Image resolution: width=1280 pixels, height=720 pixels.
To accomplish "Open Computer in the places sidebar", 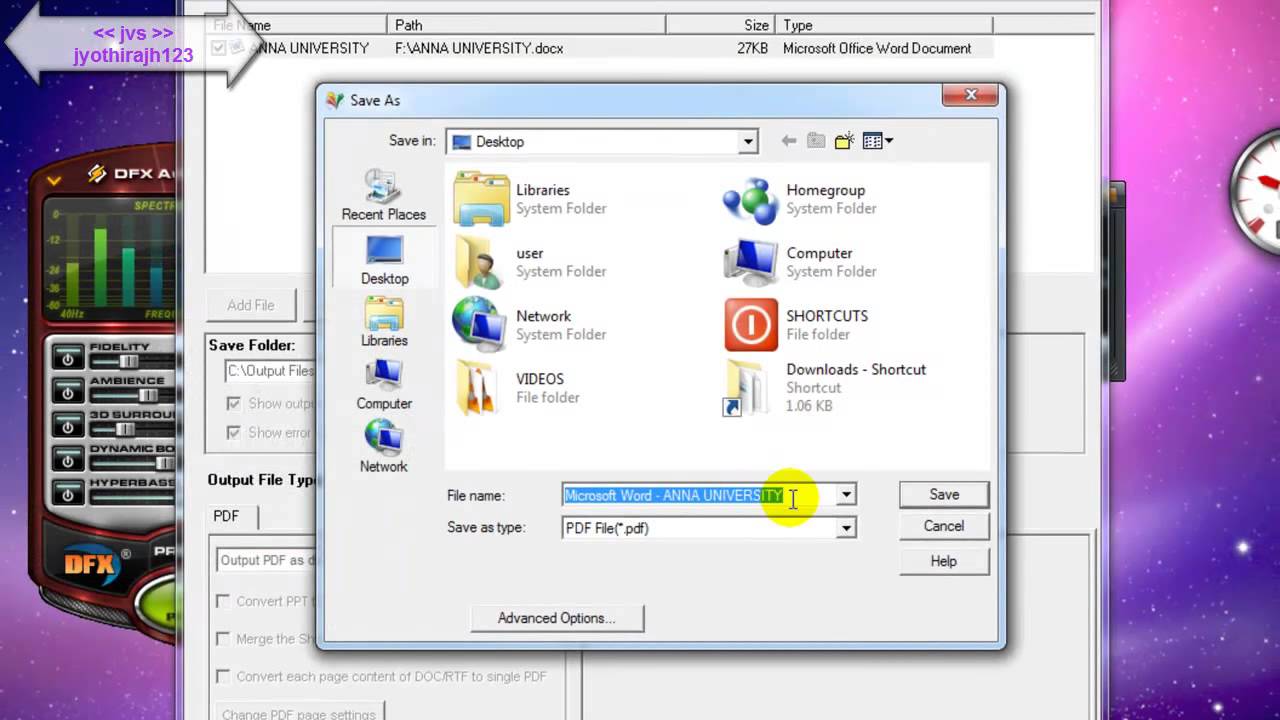I will pyautogui.click(x=384, y=385).
